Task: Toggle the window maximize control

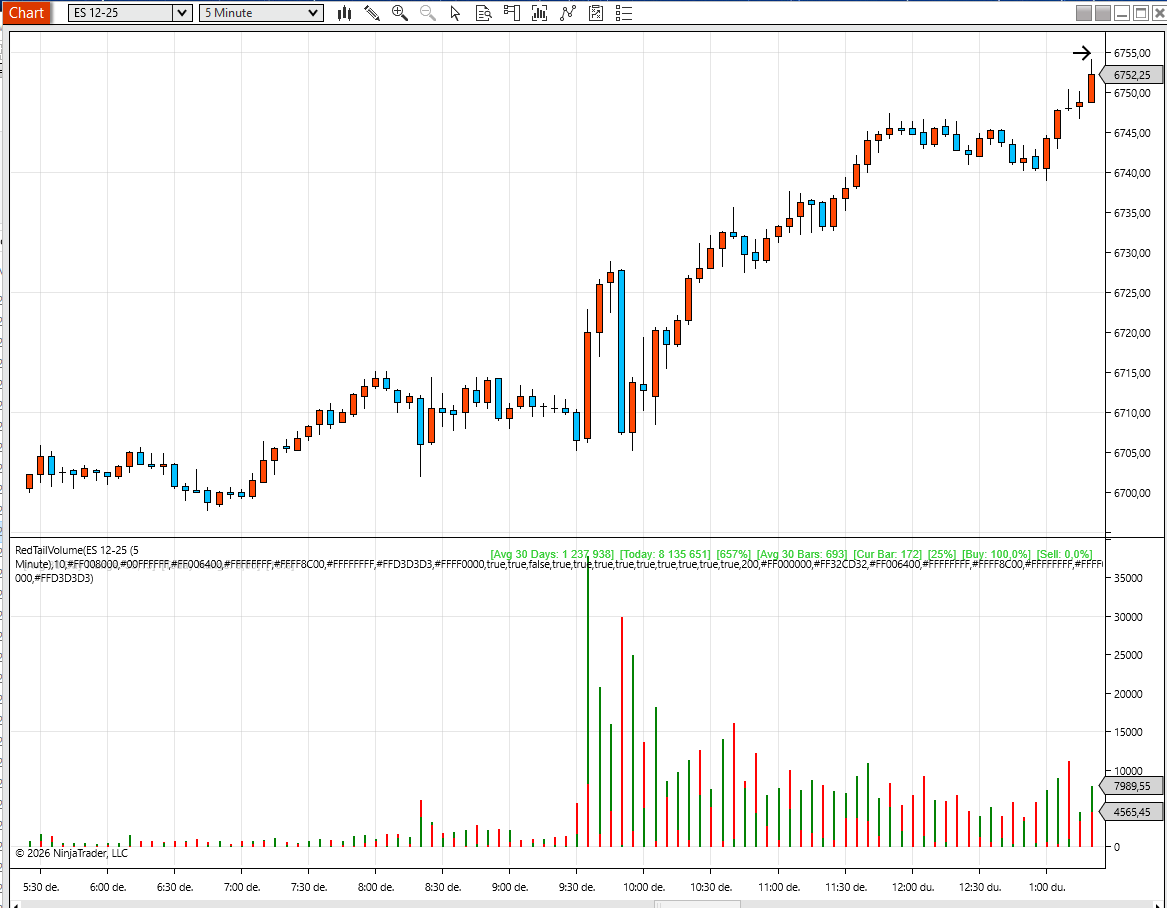Action: pyautogui.click(x=1141, y=13)
